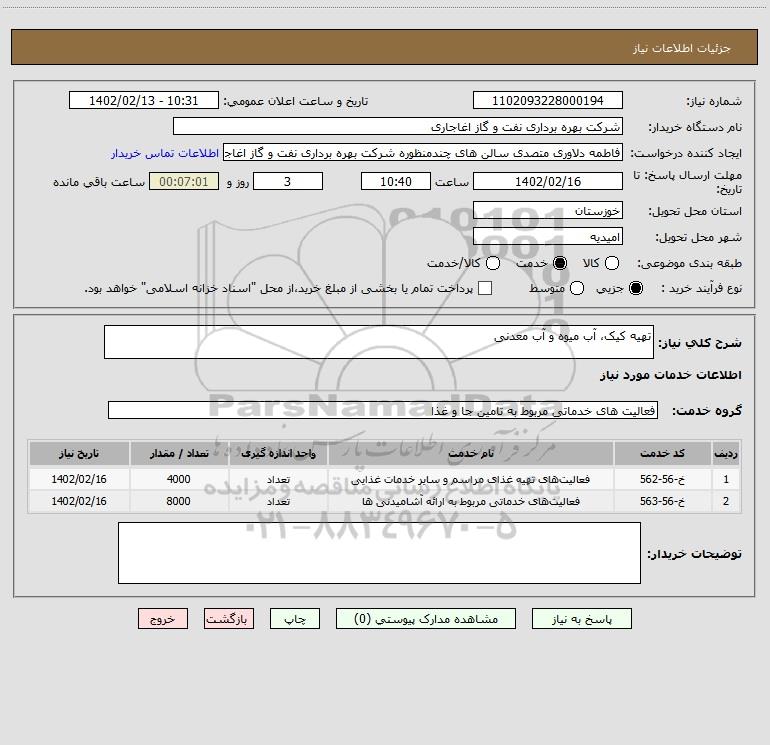This screenshot has width=770, height=745.
Task: Toggle the اسناد خزانه اسلامی payment checkbox
Action: coord(485,288)
